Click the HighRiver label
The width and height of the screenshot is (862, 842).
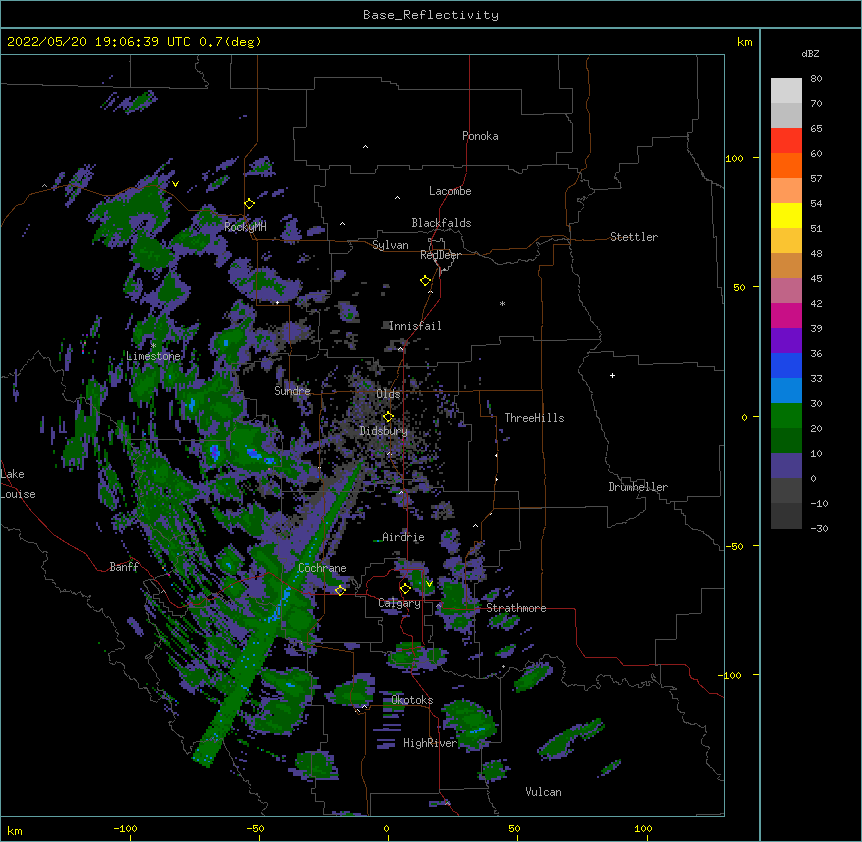[430, 743]
